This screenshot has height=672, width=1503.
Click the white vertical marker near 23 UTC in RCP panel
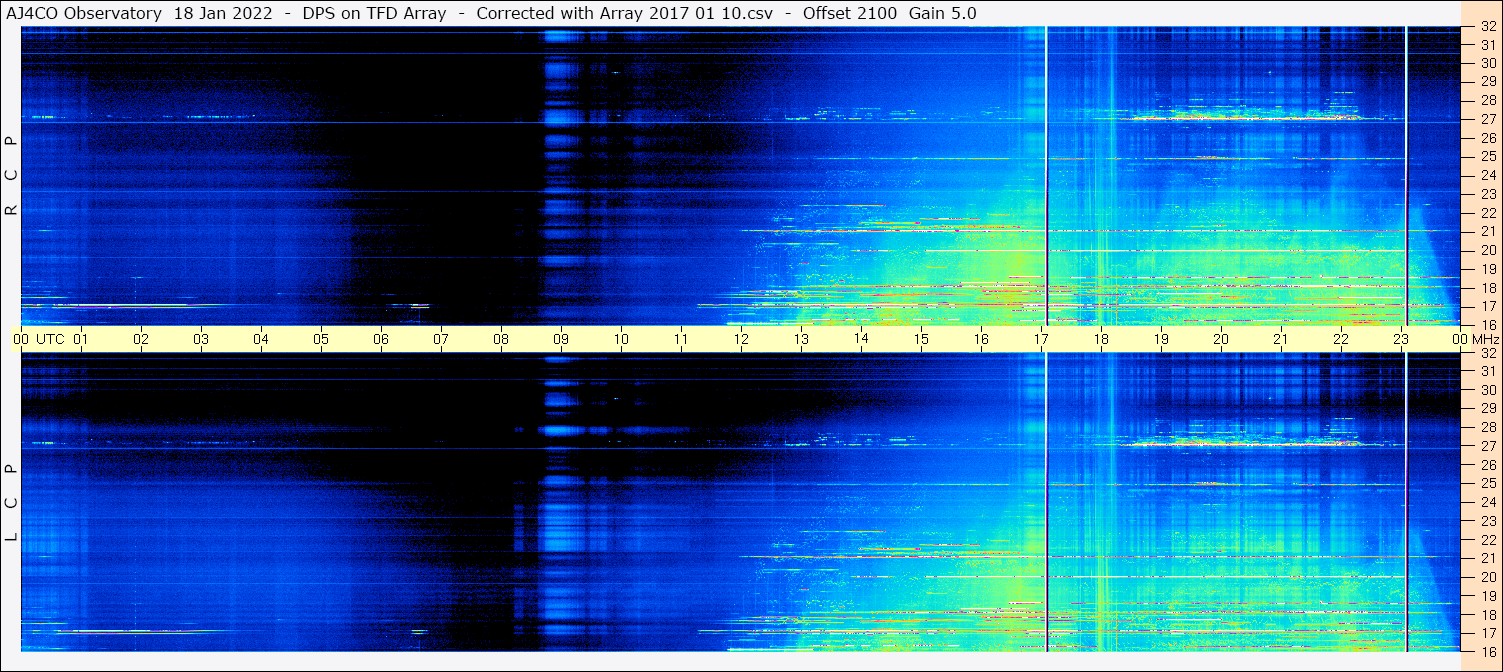[1406, 176]
